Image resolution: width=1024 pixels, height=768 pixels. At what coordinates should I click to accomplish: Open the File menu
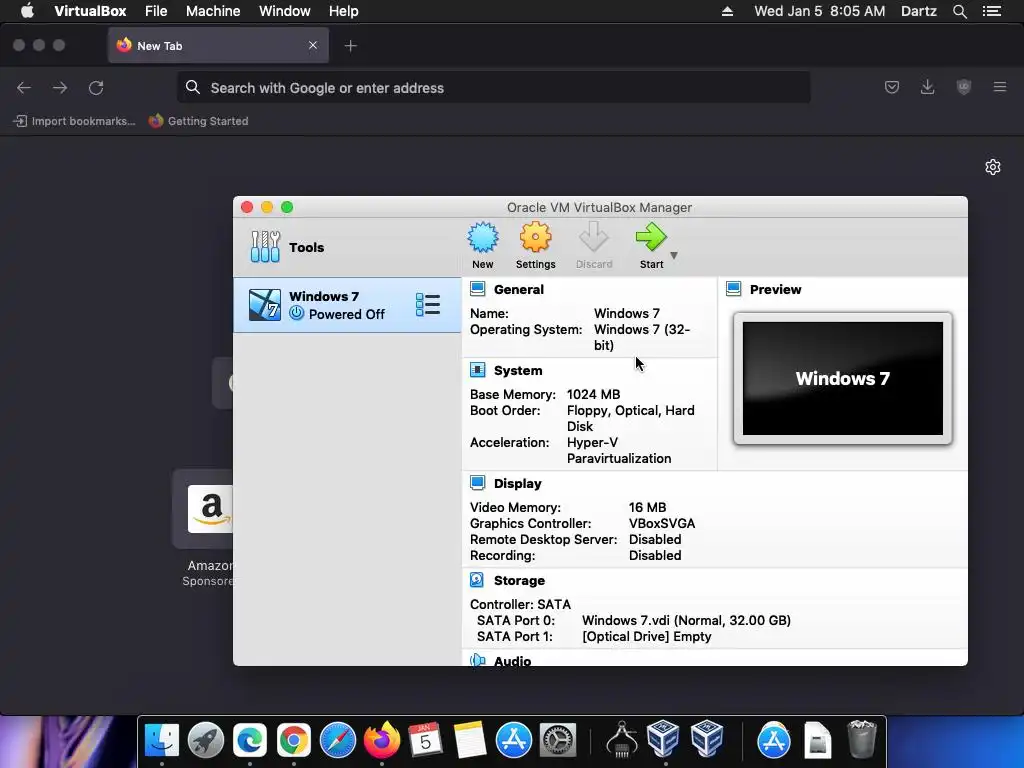pyautogui.click(x=156, y=11)
